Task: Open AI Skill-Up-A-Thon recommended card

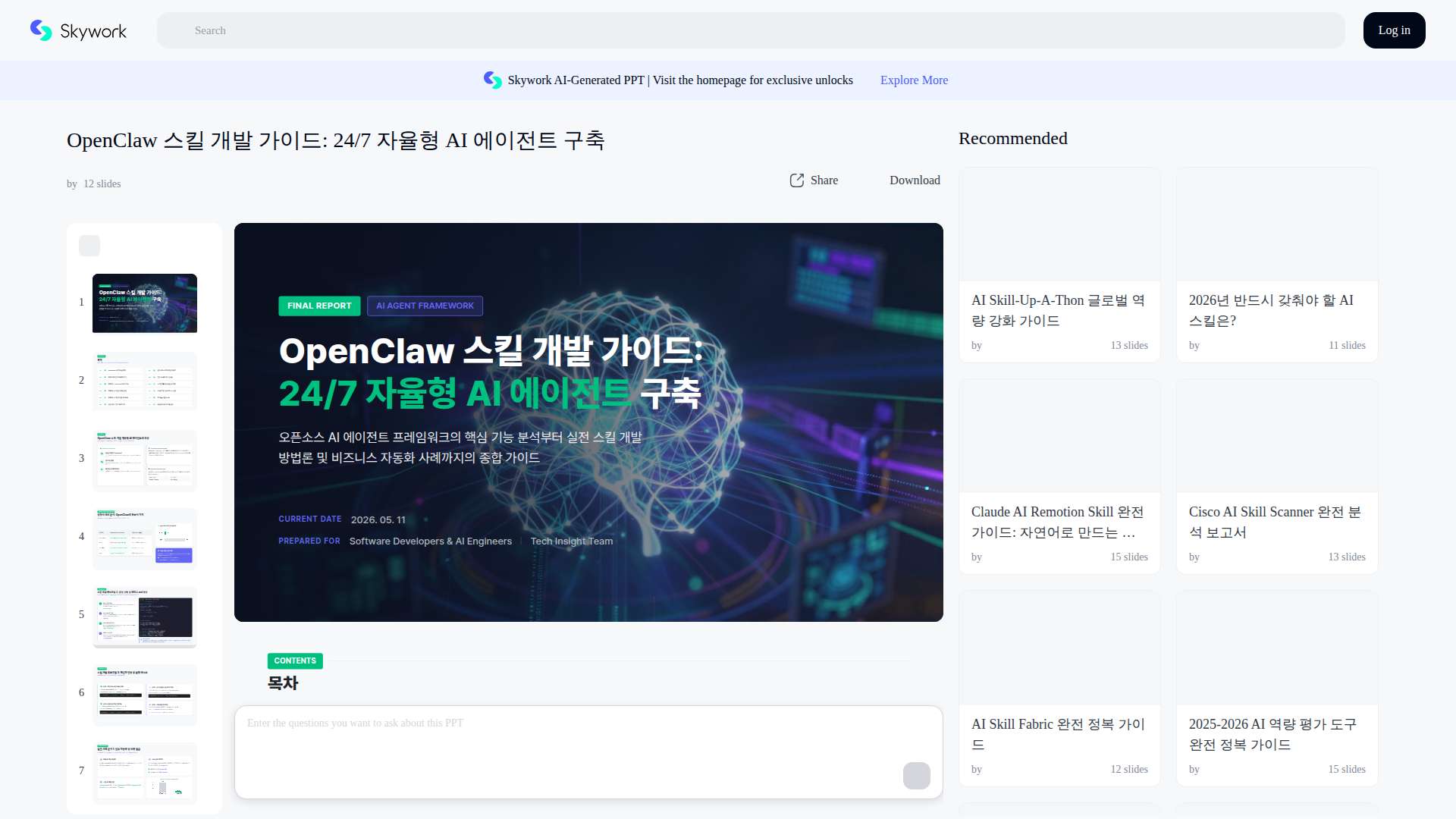Action: (x=1059, y=265)
